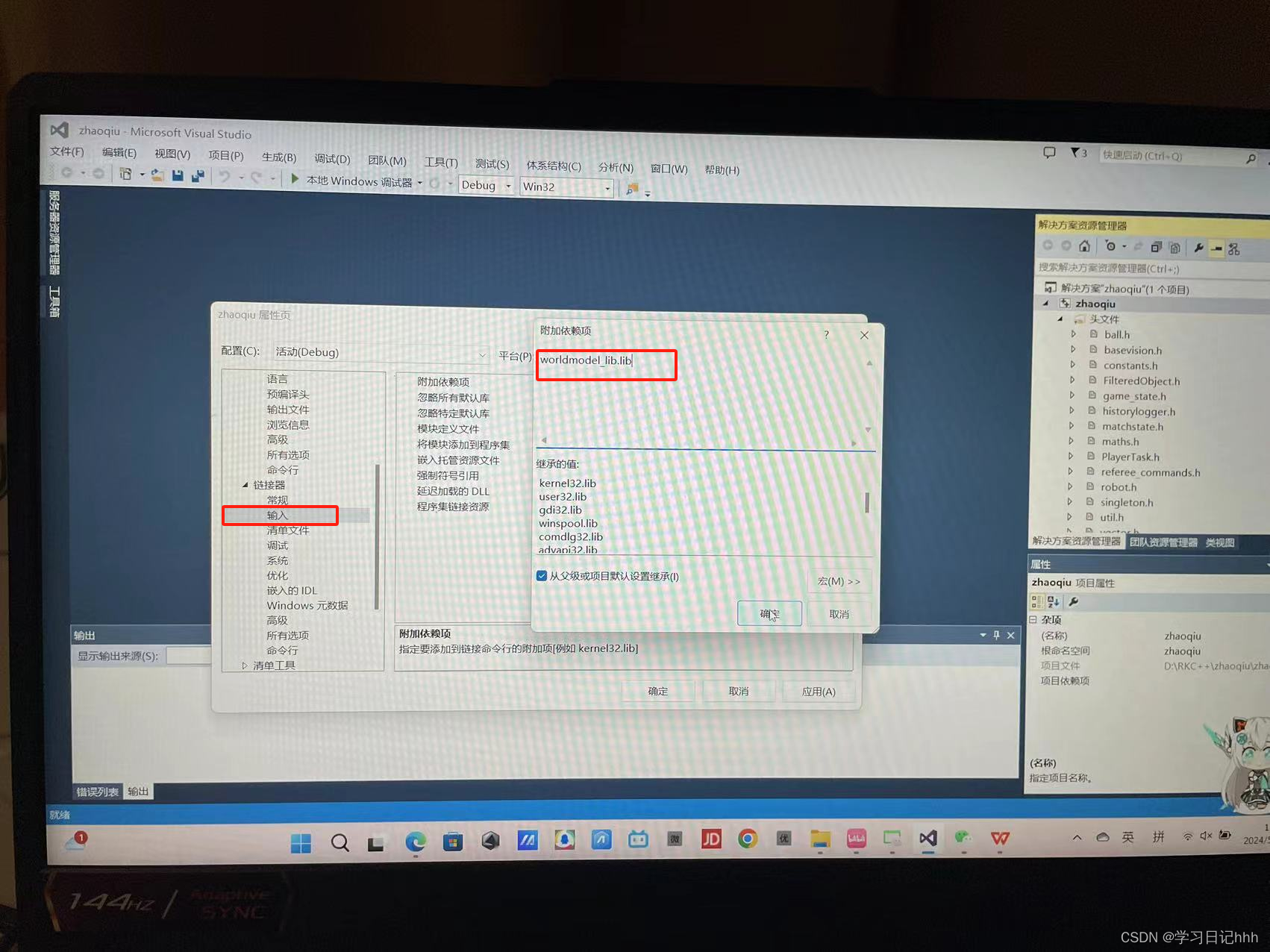Toggle inherit from parent or project defaults checkbox
Screen dimensions: 1270x952
pyautogui.click(x=542, y=575)
